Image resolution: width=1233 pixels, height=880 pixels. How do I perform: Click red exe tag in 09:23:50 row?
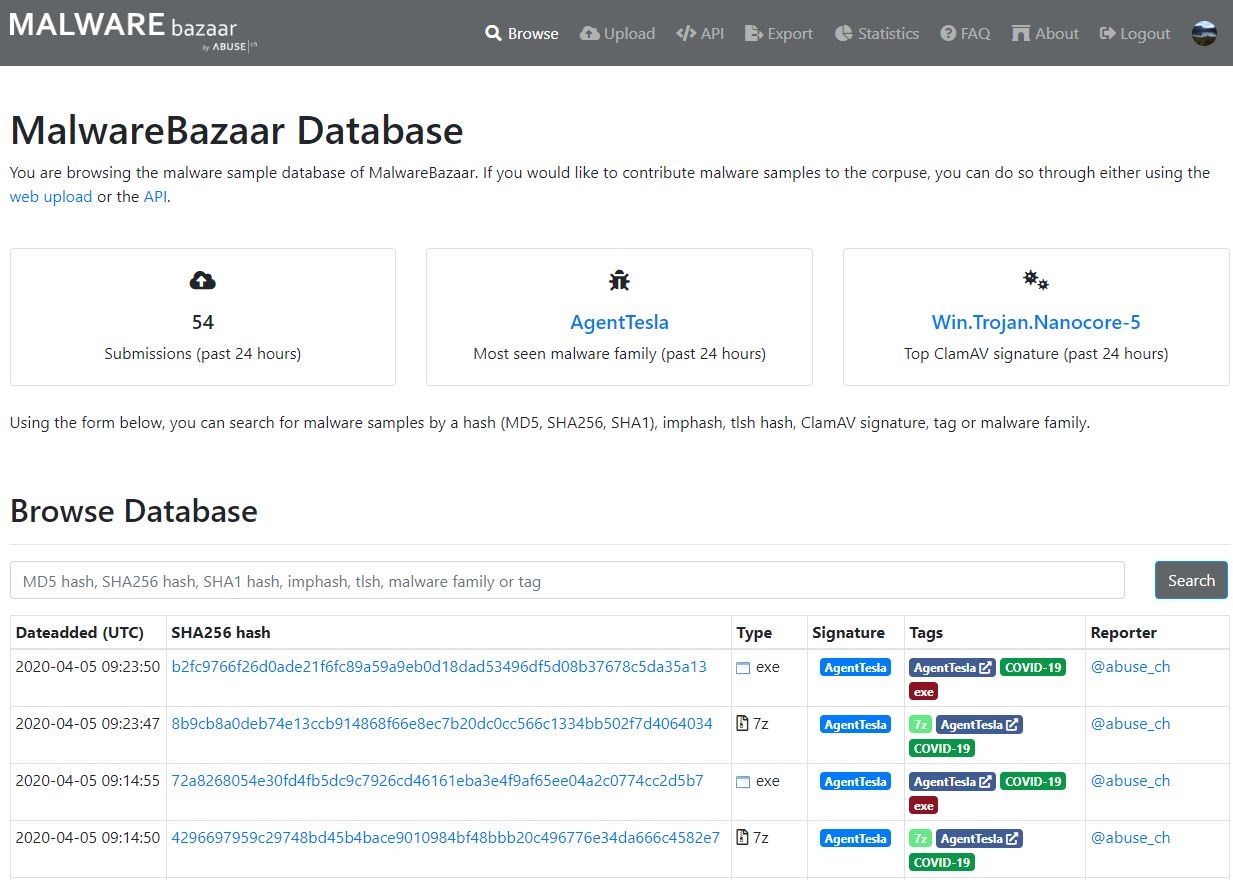[923, 691]
